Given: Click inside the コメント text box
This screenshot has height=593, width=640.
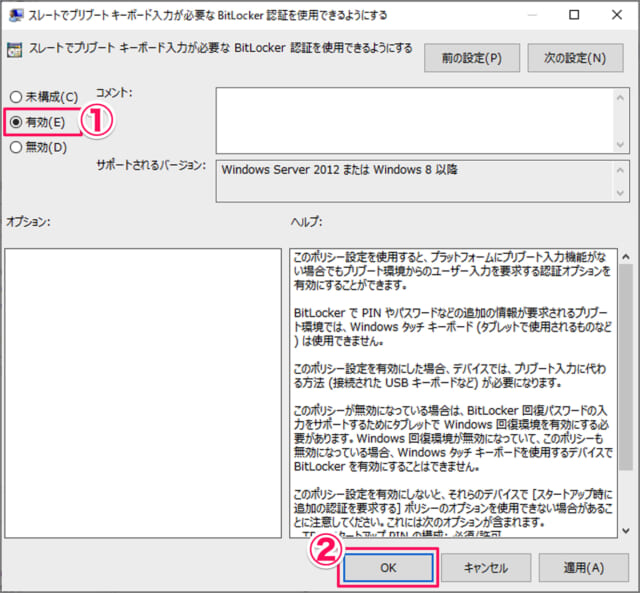Looking at the screenshot, I should (x=414, y=121).
